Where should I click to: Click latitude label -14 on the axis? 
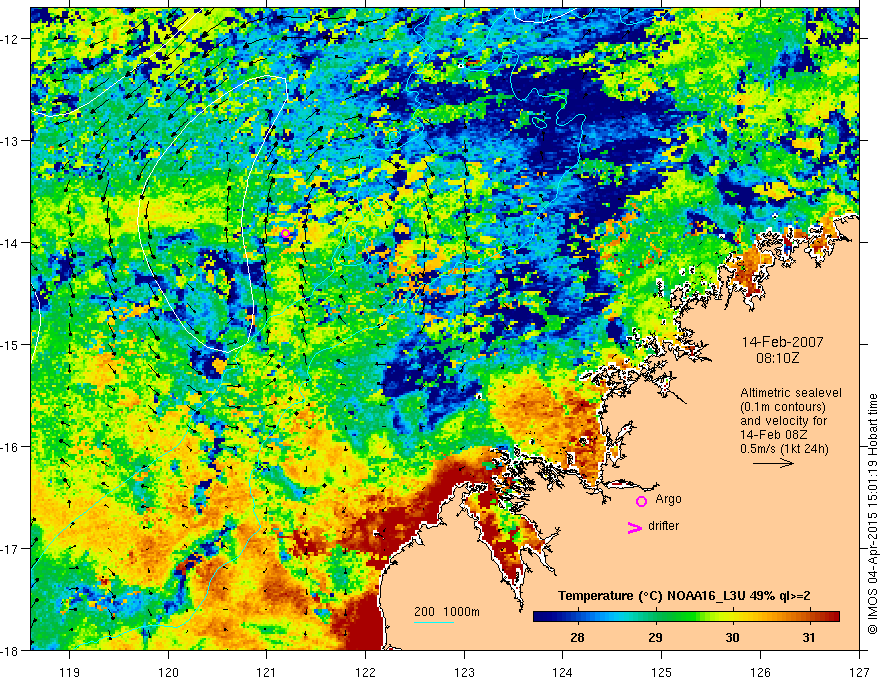coord(11,242)
